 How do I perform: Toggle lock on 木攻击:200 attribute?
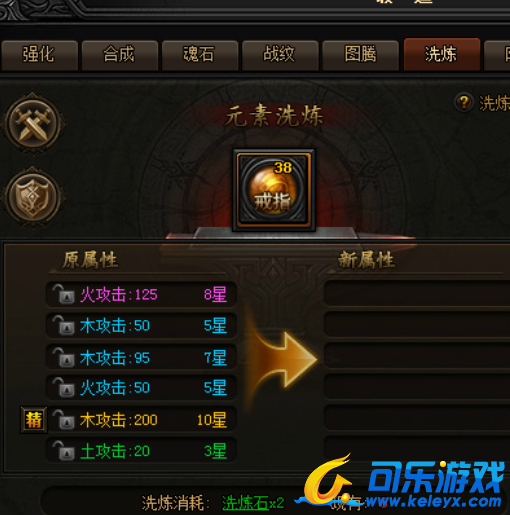tap(63, 420)
